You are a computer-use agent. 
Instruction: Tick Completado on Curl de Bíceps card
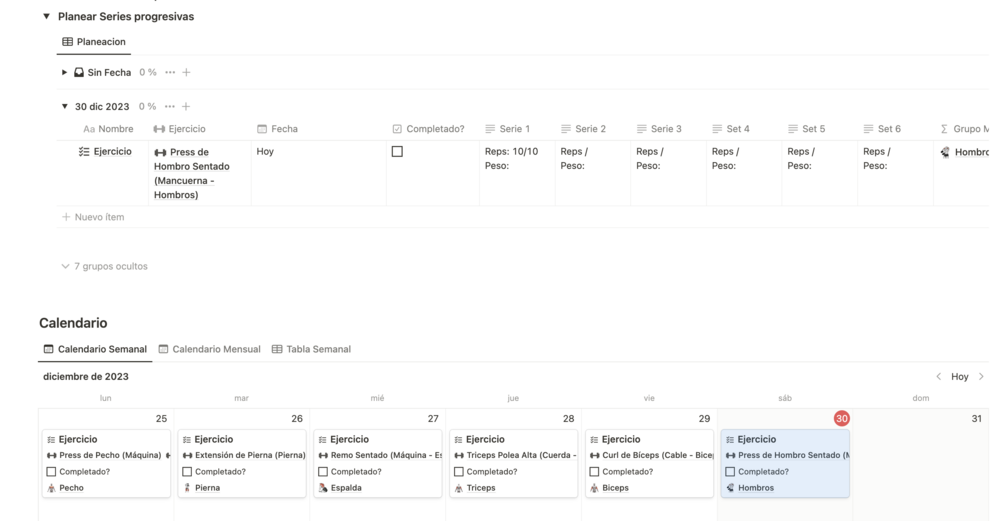(x=594, y=472)
